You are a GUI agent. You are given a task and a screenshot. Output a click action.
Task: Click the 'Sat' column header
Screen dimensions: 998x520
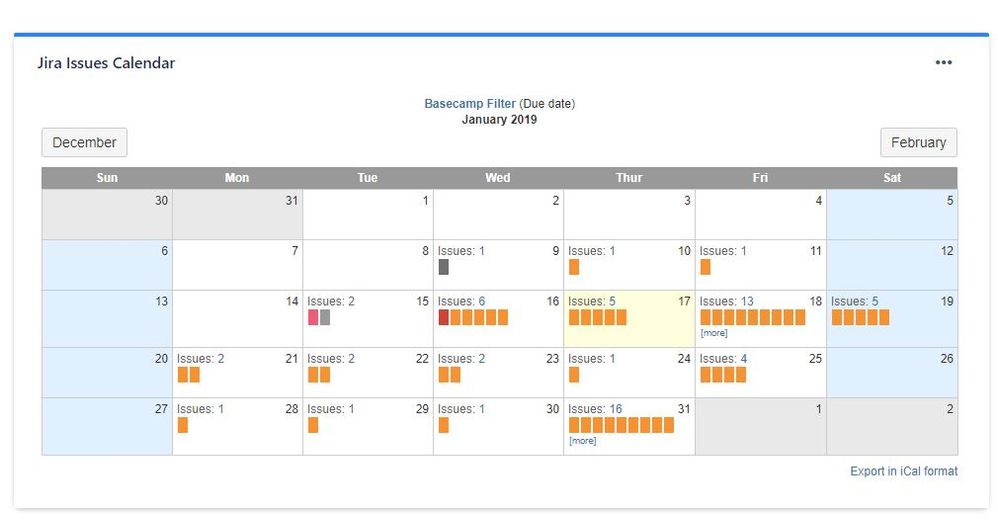click(x=892, y=178)
